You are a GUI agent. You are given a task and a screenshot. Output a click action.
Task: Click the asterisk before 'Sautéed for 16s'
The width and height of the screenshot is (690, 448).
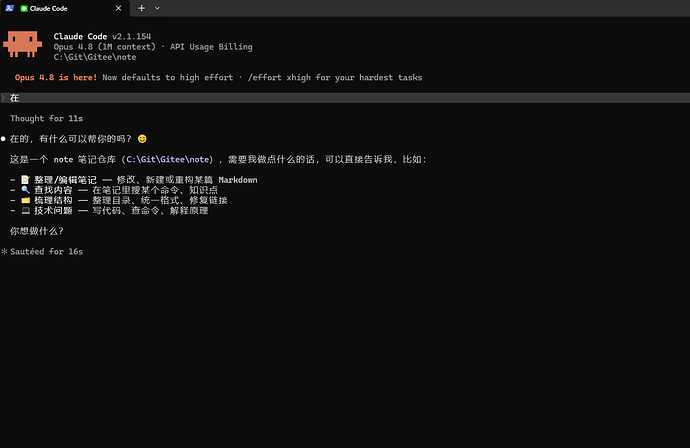(4, 252)
